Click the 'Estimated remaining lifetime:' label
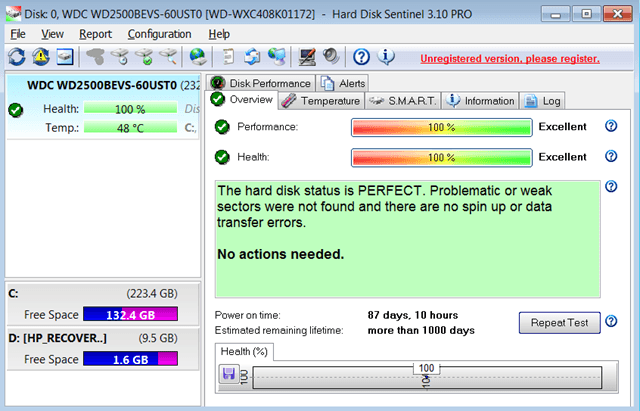The height and width of the screenshot is (411, 640). [279, 330]
